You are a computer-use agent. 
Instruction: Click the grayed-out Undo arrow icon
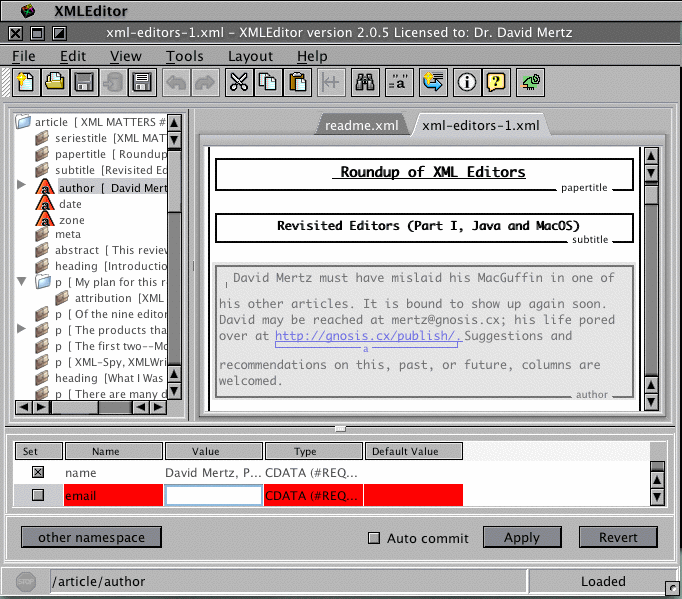[176, 82]
